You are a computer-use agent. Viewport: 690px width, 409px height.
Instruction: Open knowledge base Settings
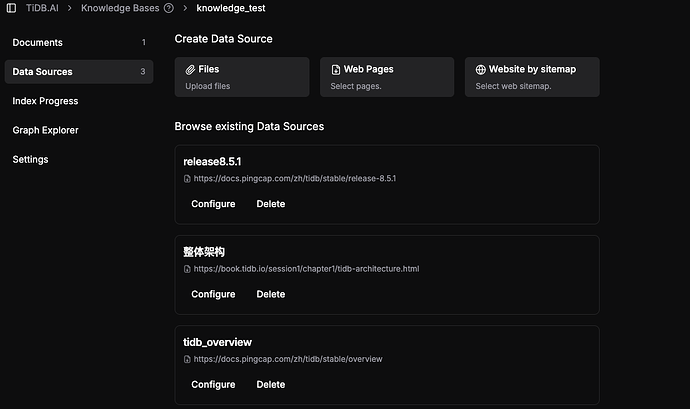click(x=29, y=159)
